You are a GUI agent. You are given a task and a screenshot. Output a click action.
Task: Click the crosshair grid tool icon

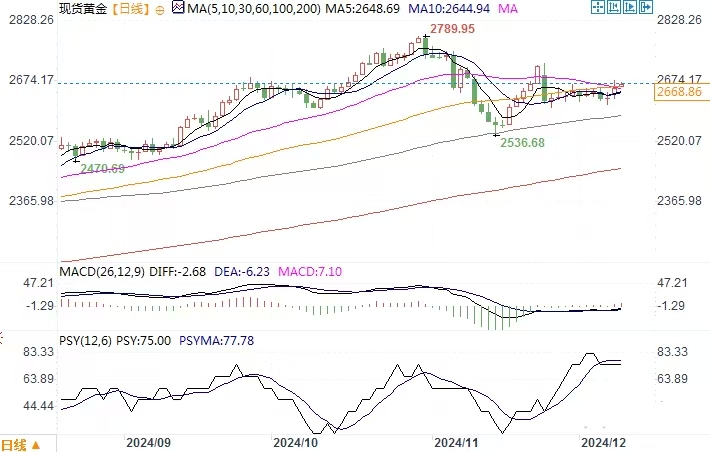pyautogui.click(x=598, y=7)
